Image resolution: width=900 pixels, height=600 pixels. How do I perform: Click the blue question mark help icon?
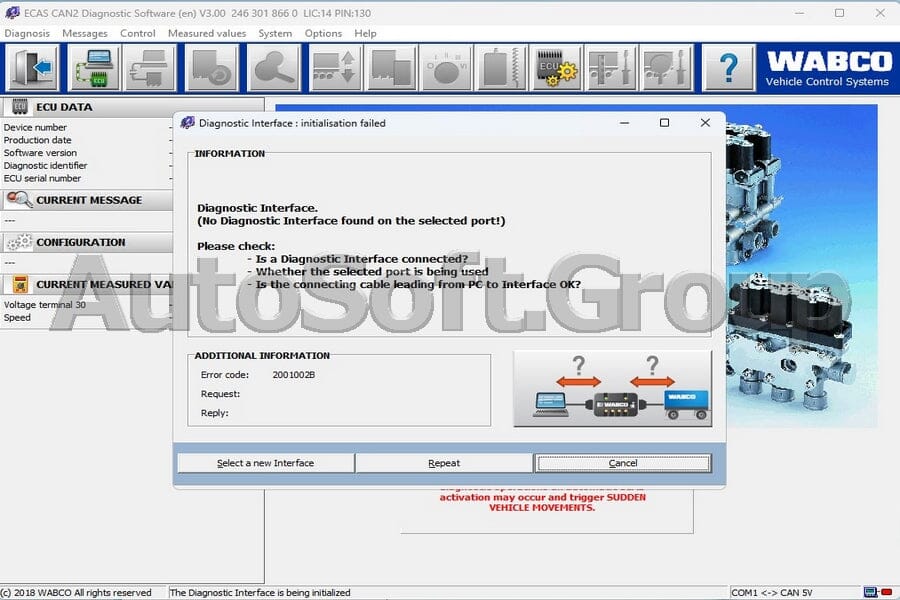click(x=728, y=68)
